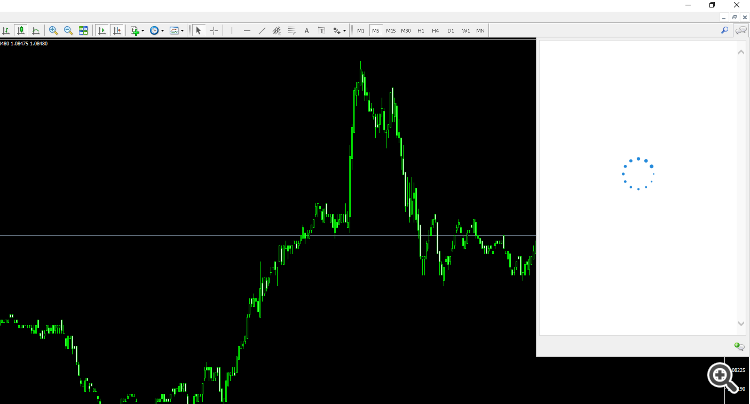Screen dimensions: 750x404
Task: Expand the indicators dropdown arrow
Action: 143,31
